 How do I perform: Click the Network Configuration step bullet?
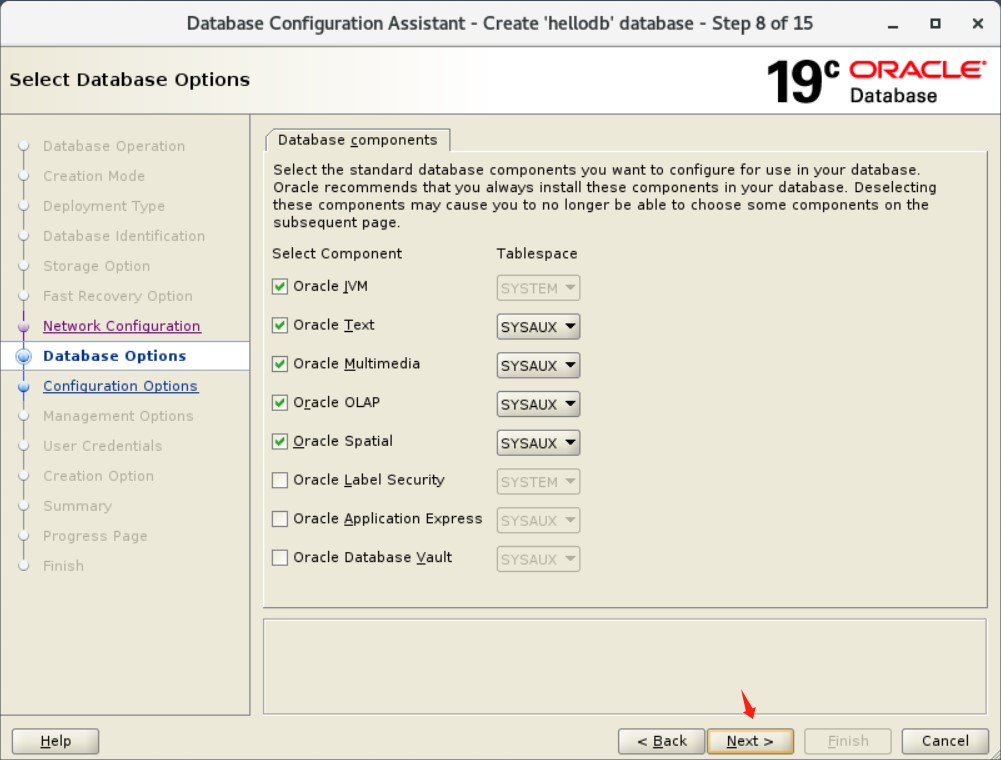click(x=24, y=326)
